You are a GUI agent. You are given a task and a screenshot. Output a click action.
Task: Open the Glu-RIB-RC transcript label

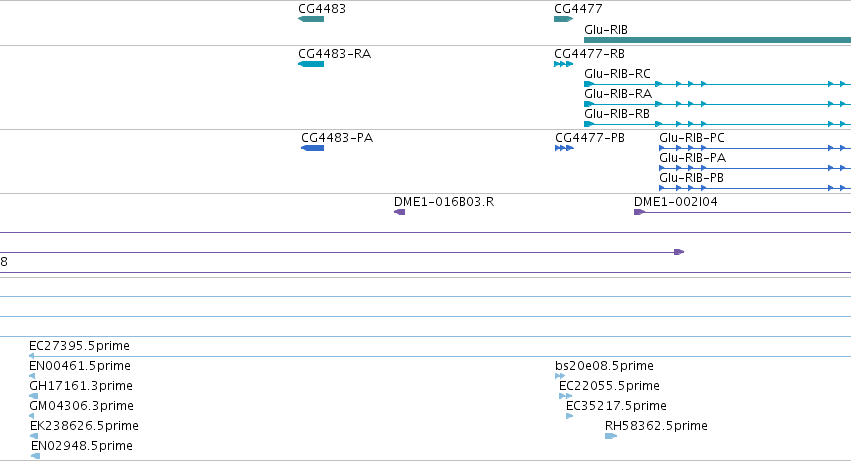point(617,74)
